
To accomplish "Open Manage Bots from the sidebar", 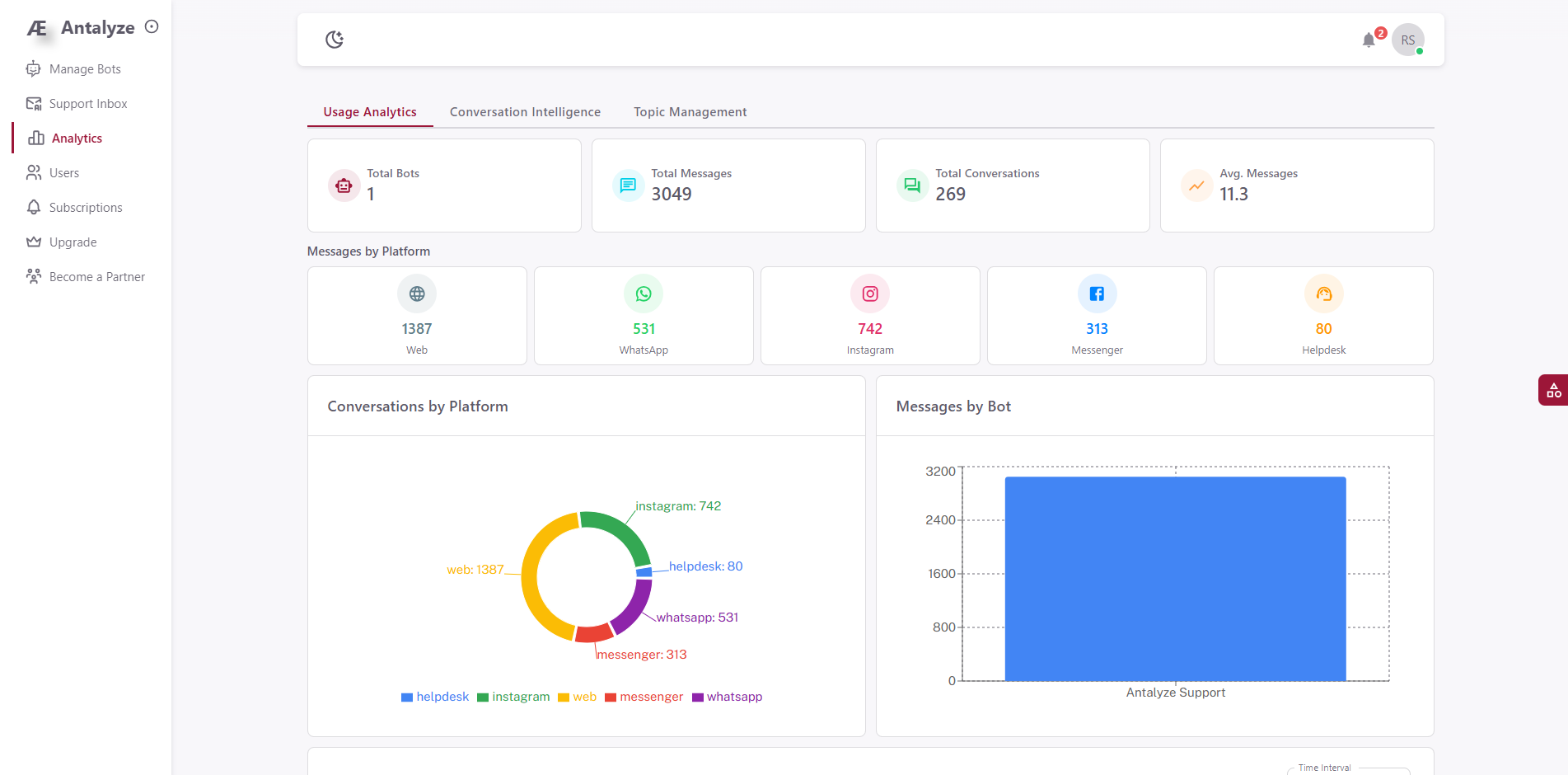I will [x=85, y=69].
